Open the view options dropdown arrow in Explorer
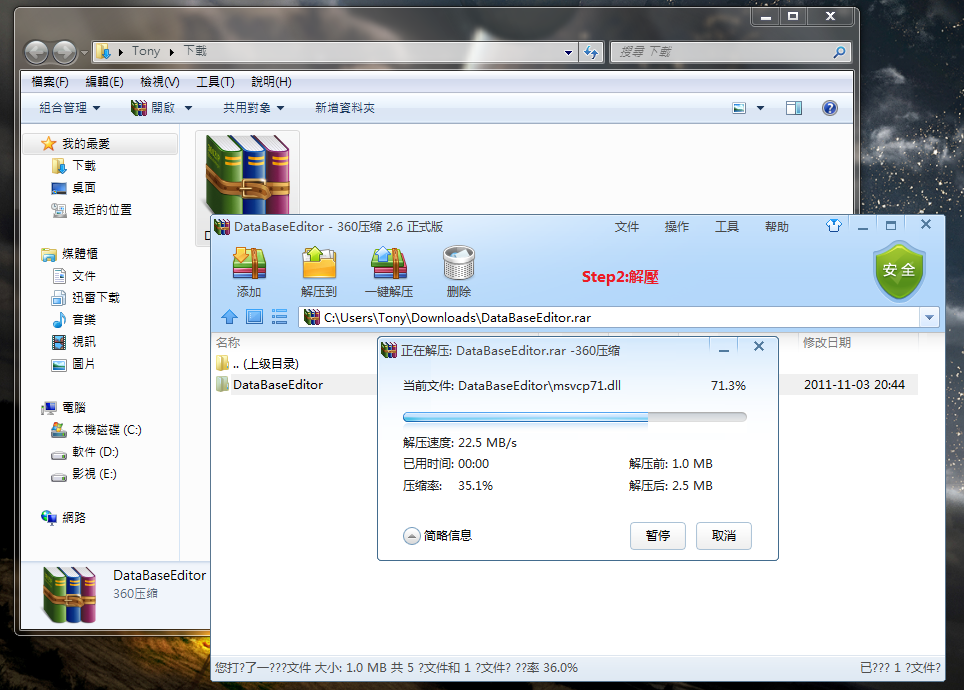Viewport: 964px width, 690px height. (x=761, y=108)
